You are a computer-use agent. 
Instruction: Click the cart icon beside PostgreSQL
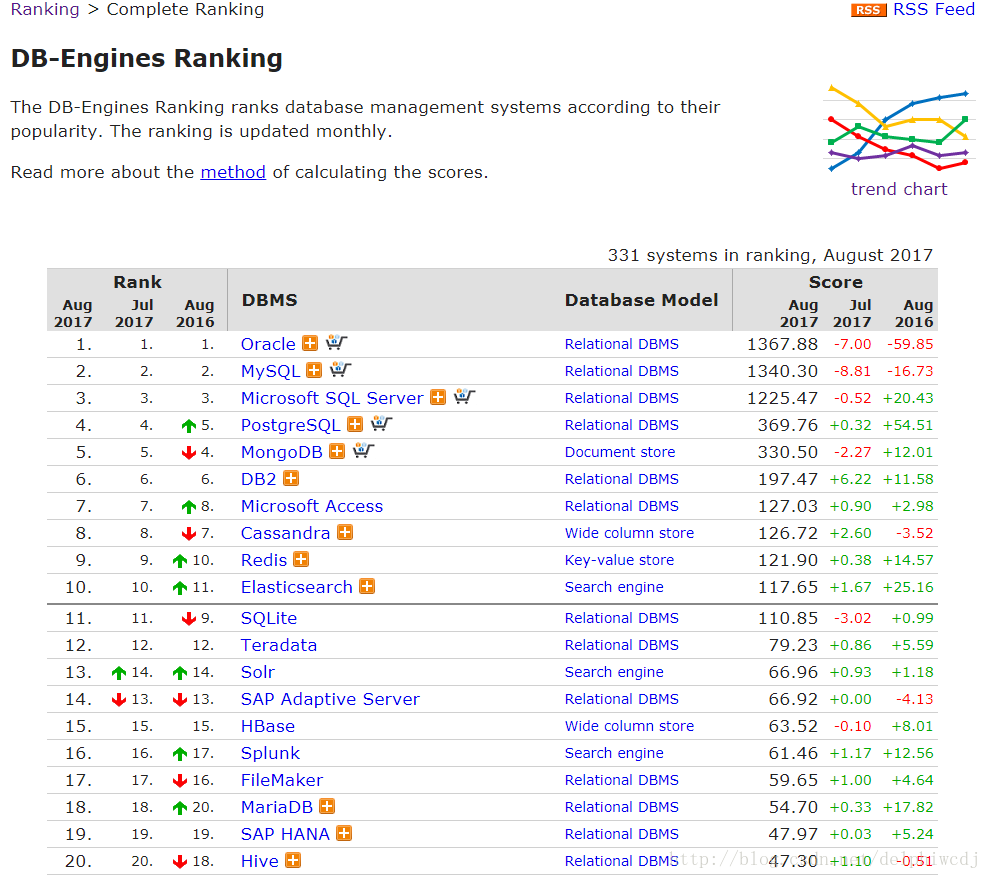[x=381, y=423]
